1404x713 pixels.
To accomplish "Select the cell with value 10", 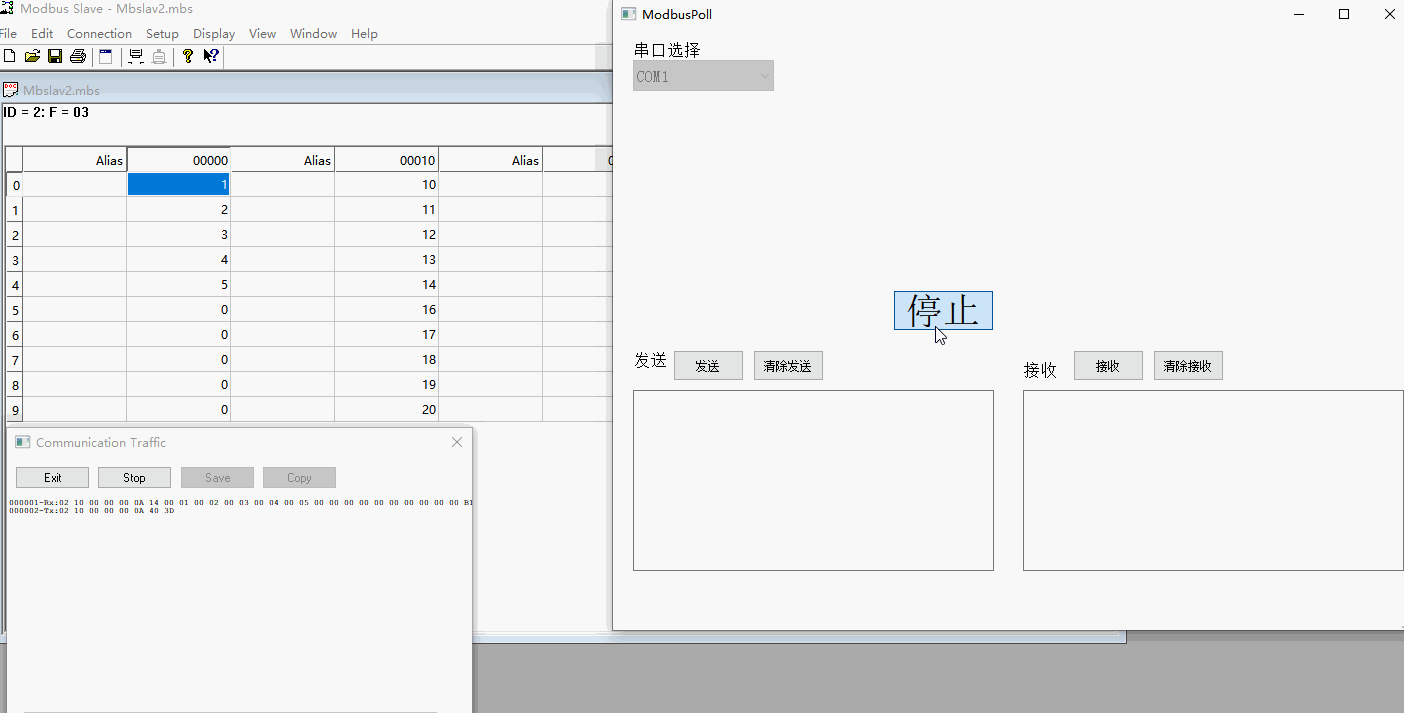I will point(387,185).
